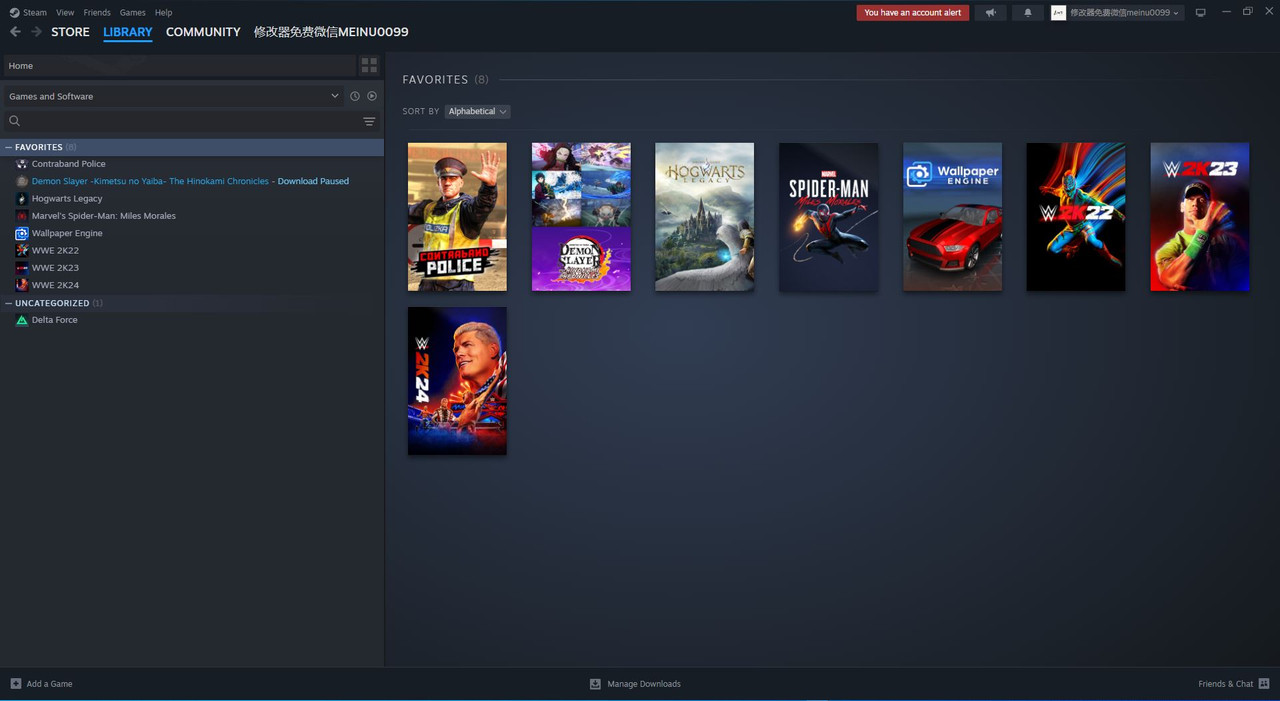
Task: Open the account name dropdown
Action: pyautogui.click(x=1125, y=13)
